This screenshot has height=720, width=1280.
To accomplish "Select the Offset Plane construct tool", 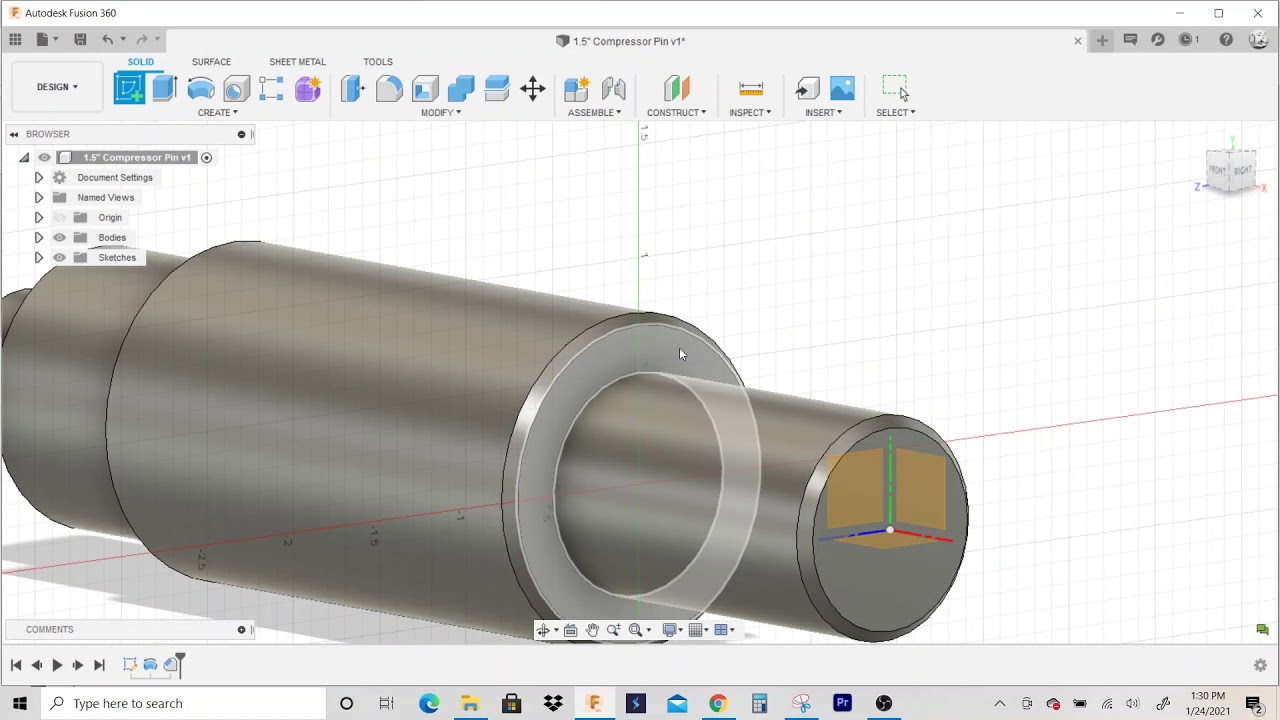I will tap(677, 88).
